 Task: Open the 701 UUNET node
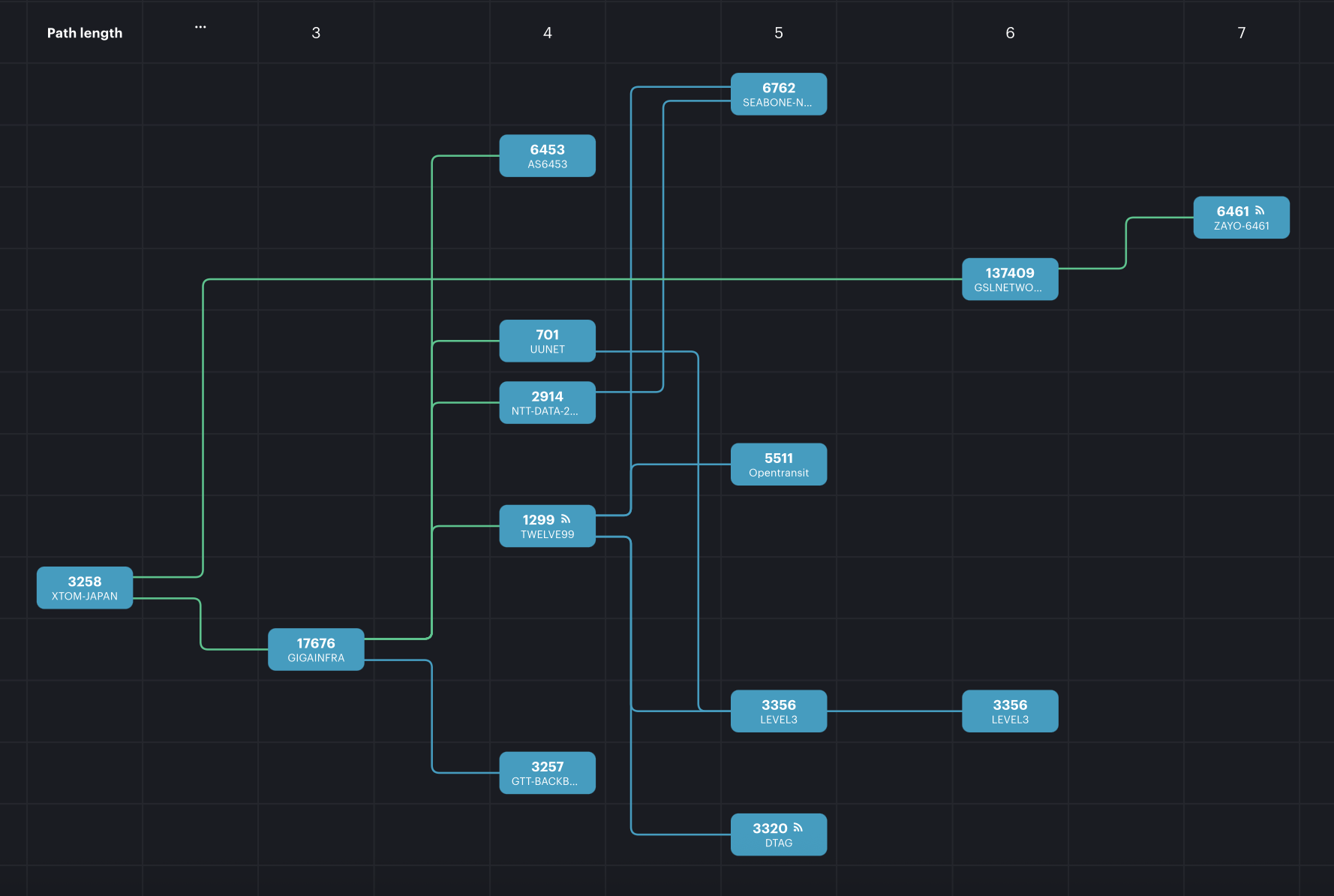(x=547, y=341)
